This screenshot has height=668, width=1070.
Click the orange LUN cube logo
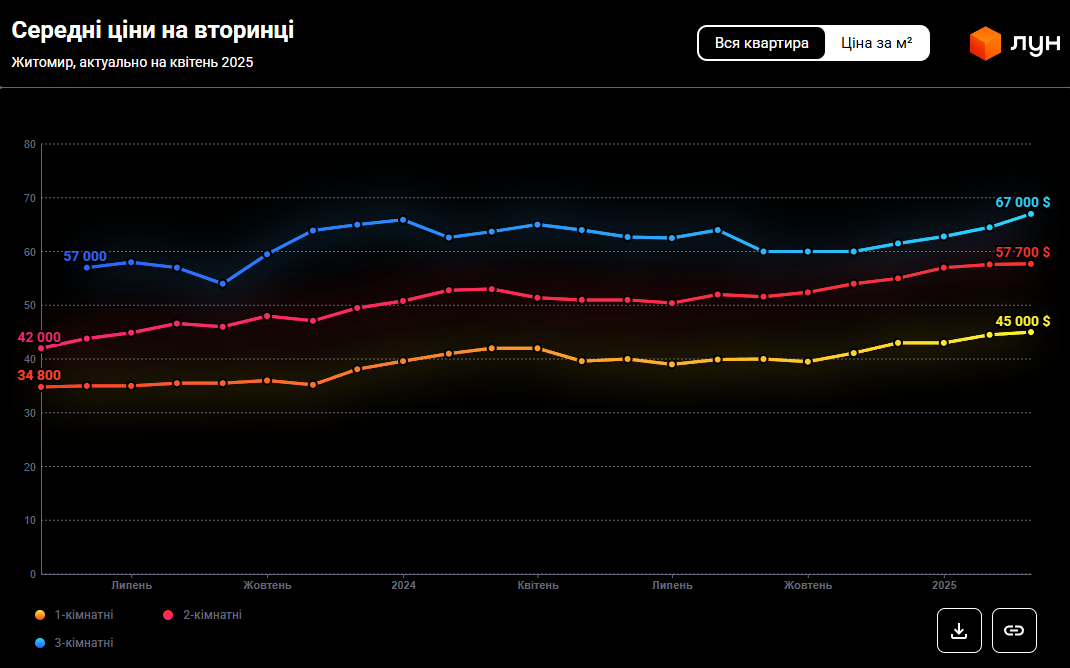(985, 43)
